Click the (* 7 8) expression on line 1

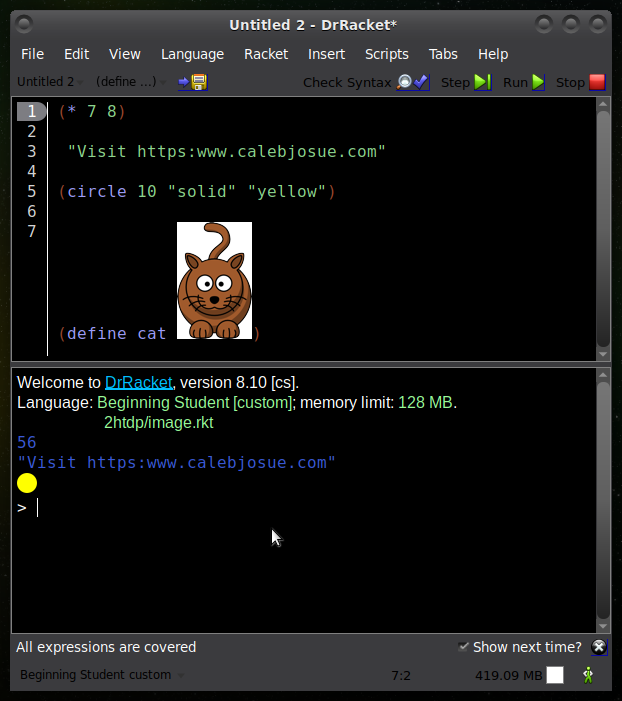click(92, 111)
